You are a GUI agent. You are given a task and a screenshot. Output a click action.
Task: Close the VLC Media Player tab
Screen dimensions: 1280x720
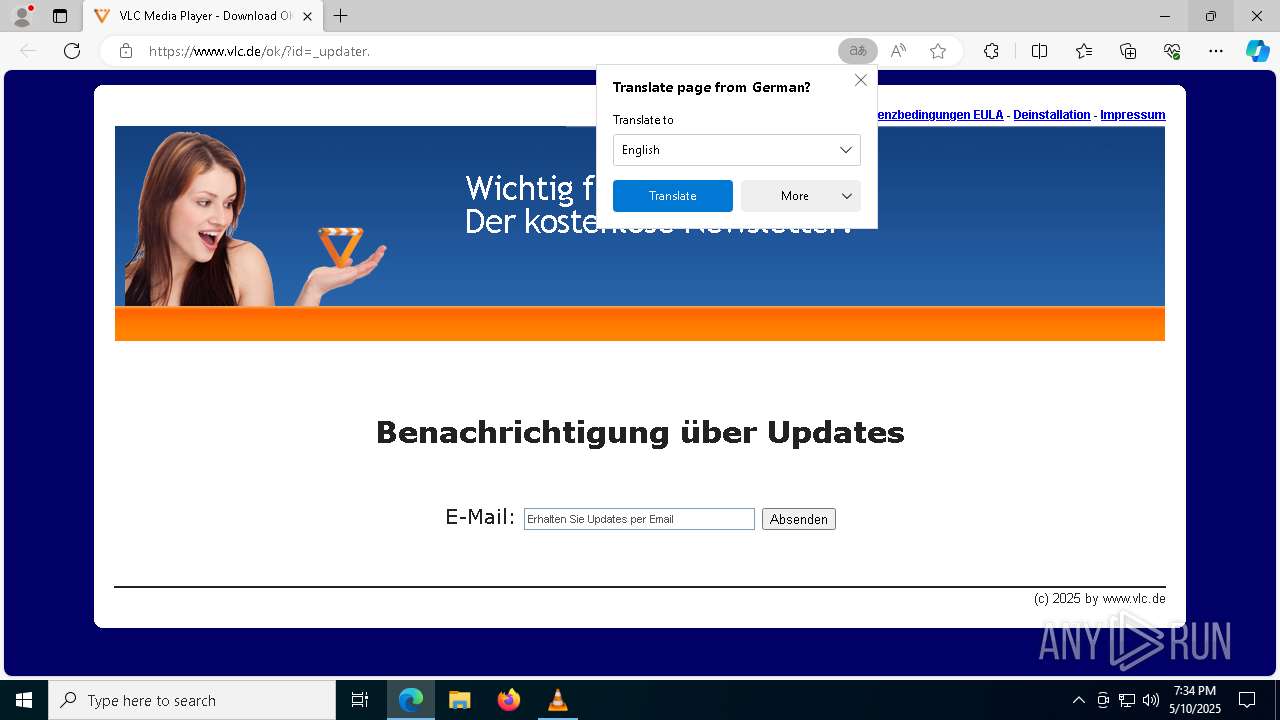click(308, 16)
